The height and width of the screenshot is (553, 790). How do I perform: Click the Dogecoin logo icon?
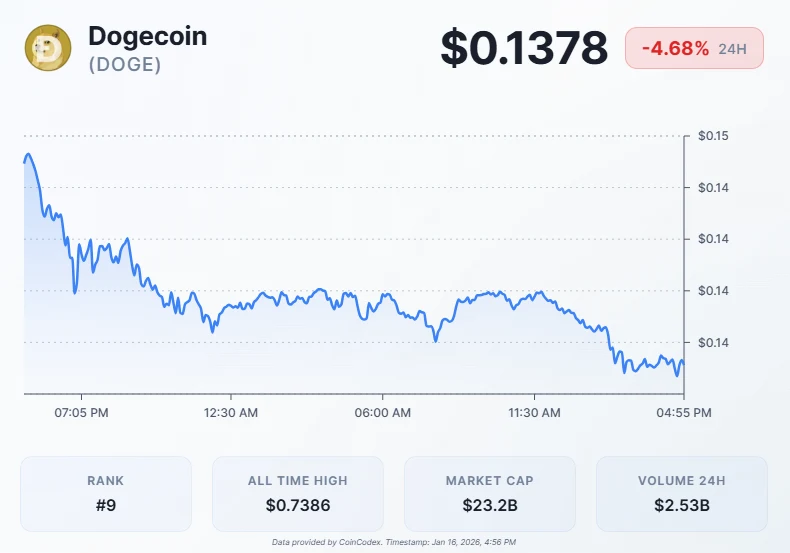point(48,48)
